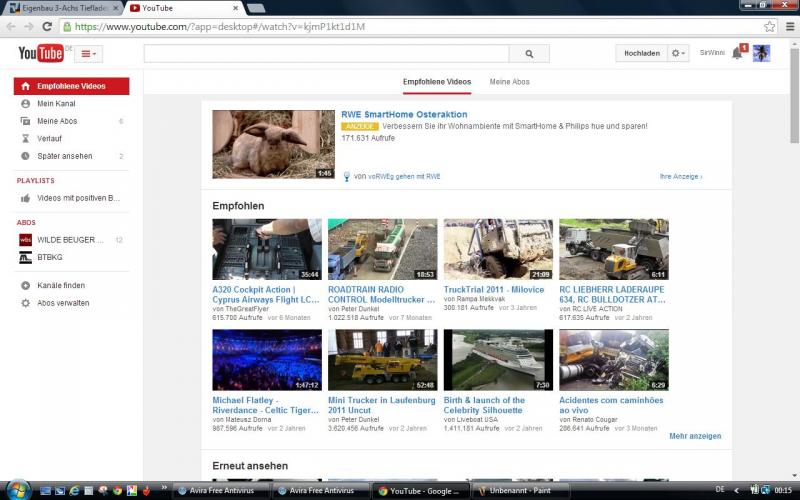Viewport: 800px width, 500px height.
Task: Open ROADTRAIN RADIO CONTROL Modelltrucker title
Action: [381, 294]
